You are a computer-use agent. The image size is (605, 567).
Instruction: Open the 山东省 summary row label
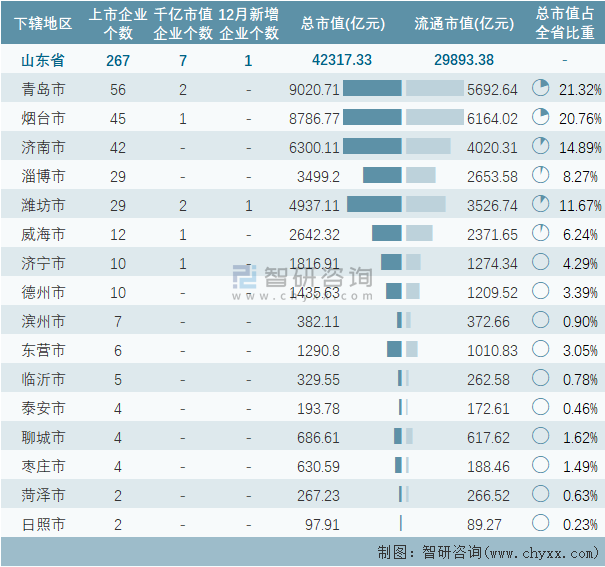(x=45, y=60)
